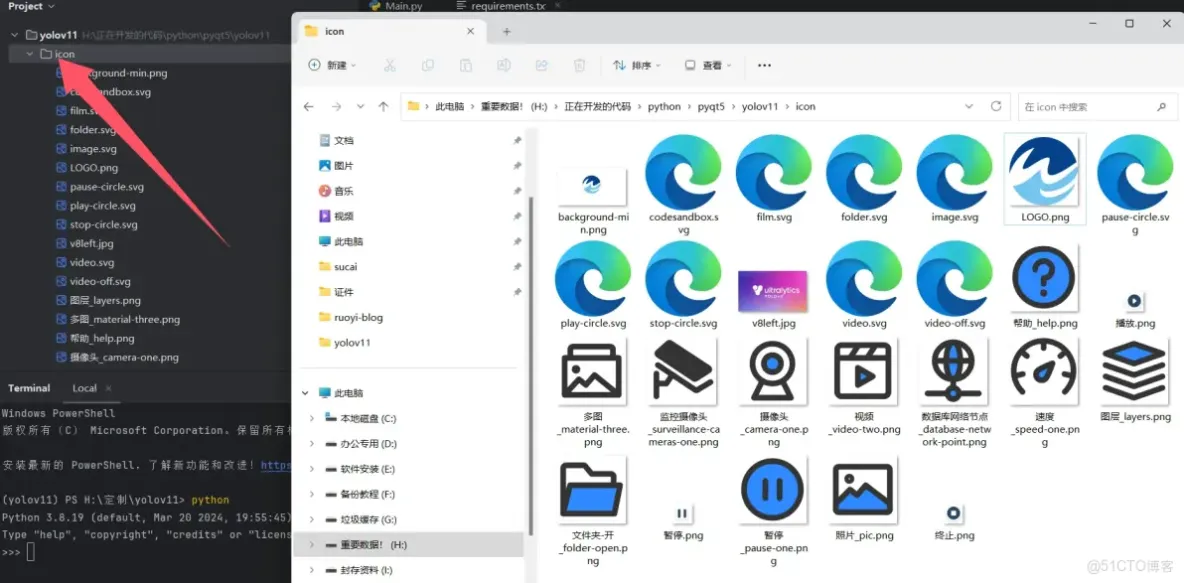Collapse the icon folder in IDE project tree

(29, 54)
